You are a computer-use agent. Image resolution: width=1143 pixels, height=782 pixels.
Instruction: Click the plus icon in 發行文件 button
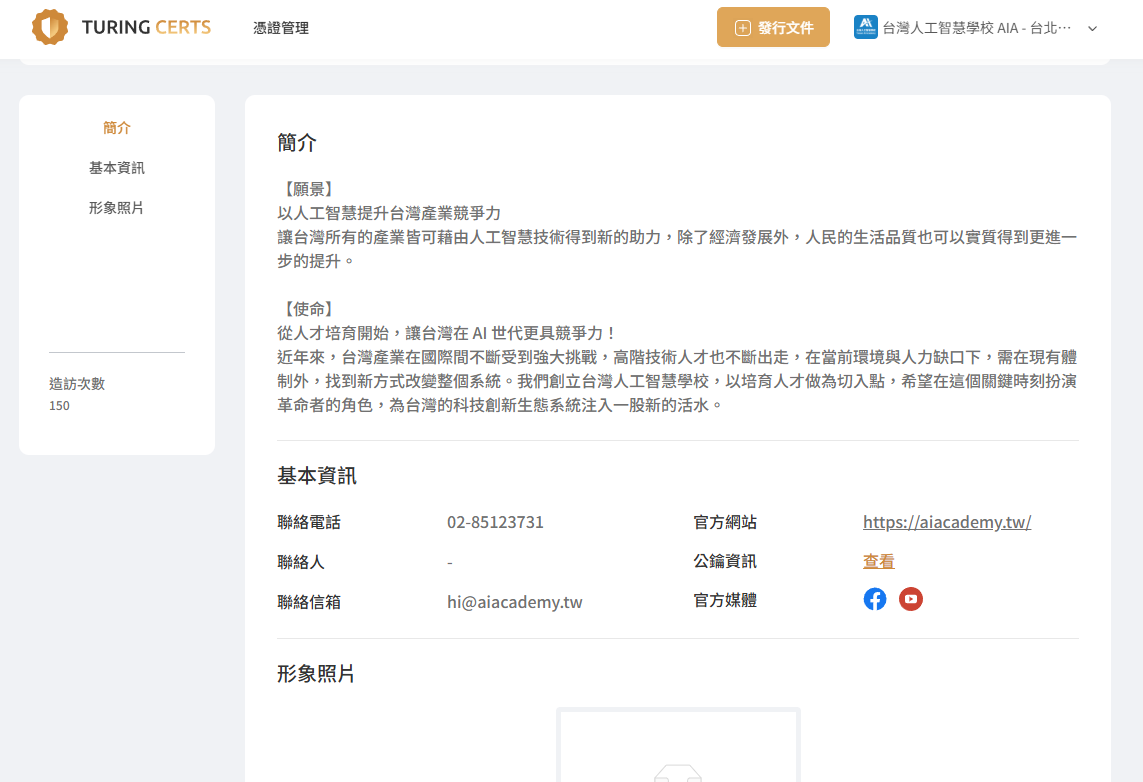point(742,28)
